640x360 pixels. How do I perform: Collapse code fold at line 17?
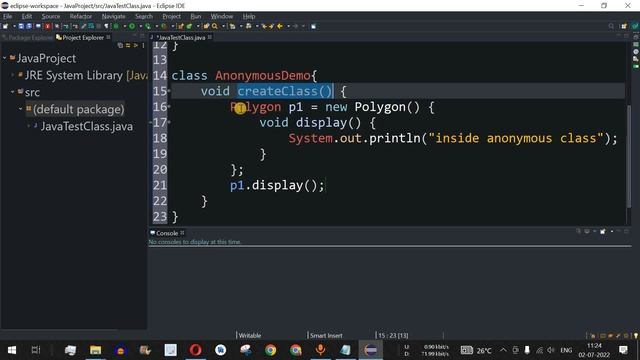point(169,122)
